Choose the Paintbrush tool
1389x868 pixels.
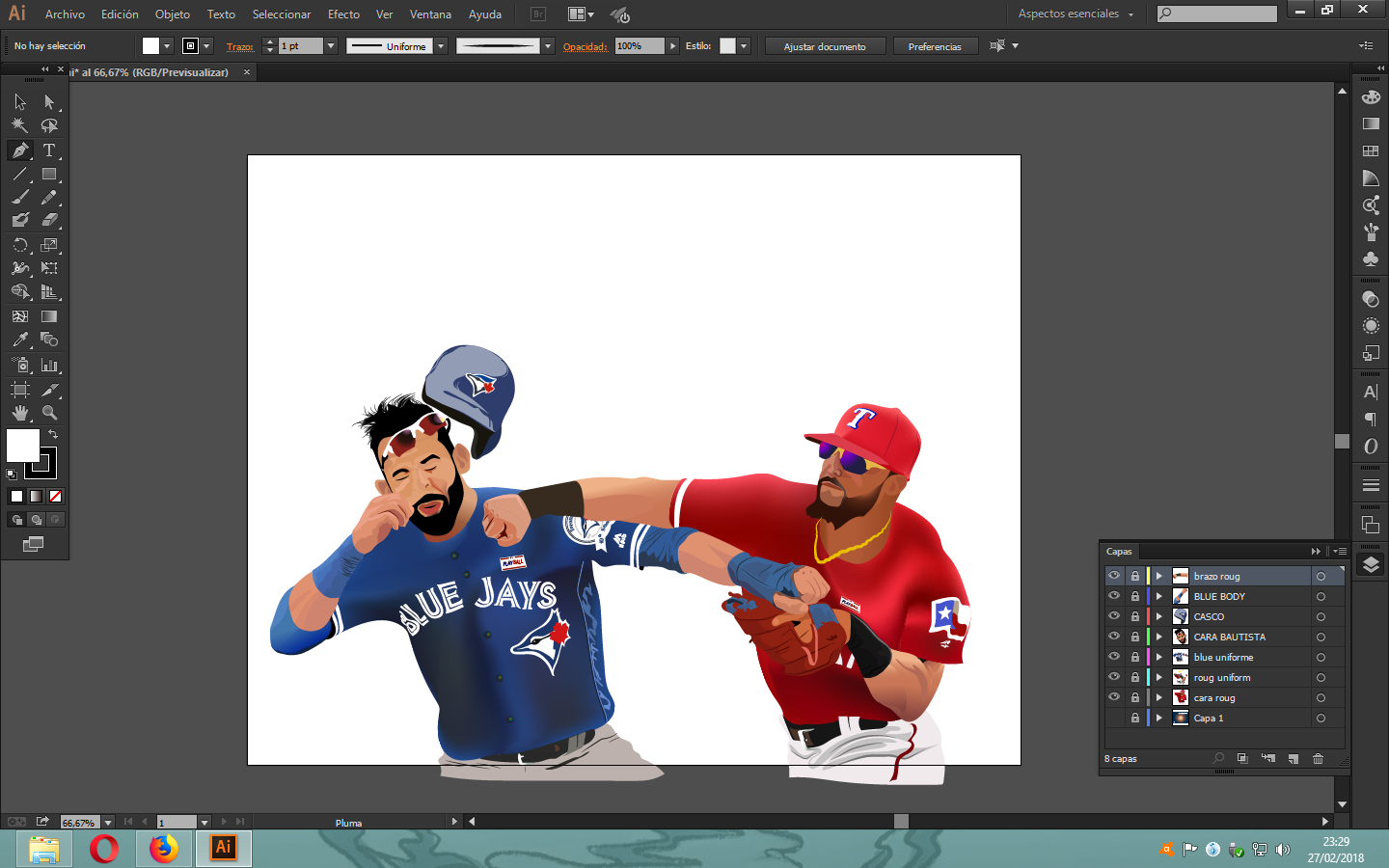(x=19, y=197)
